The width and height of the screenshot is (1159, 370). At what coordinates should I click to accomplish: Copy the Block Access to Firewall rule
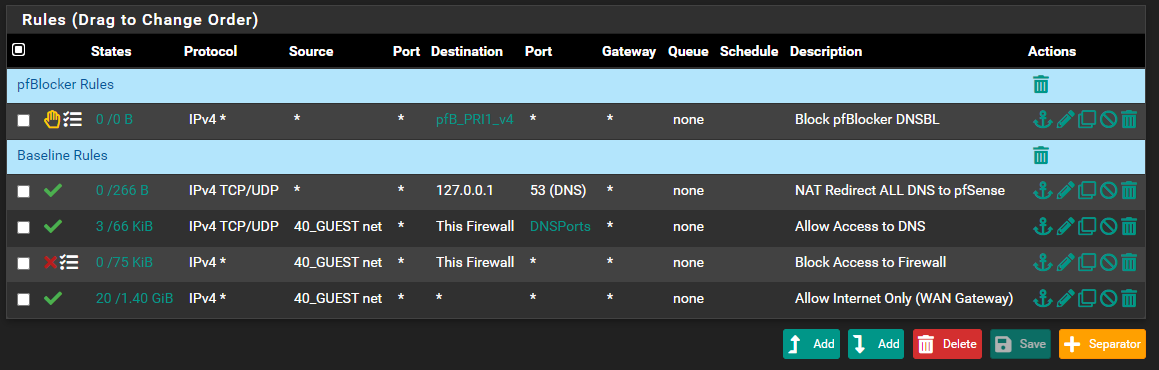1086,262
